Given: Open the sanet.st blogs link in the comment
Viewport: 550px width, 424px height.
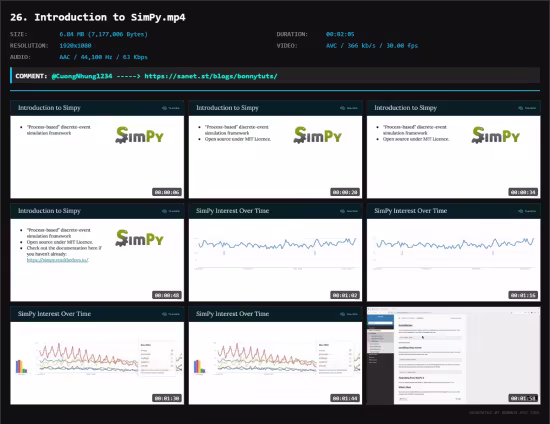Looking at the screenshot, I should pyautogui.click(x=211, y=76).
